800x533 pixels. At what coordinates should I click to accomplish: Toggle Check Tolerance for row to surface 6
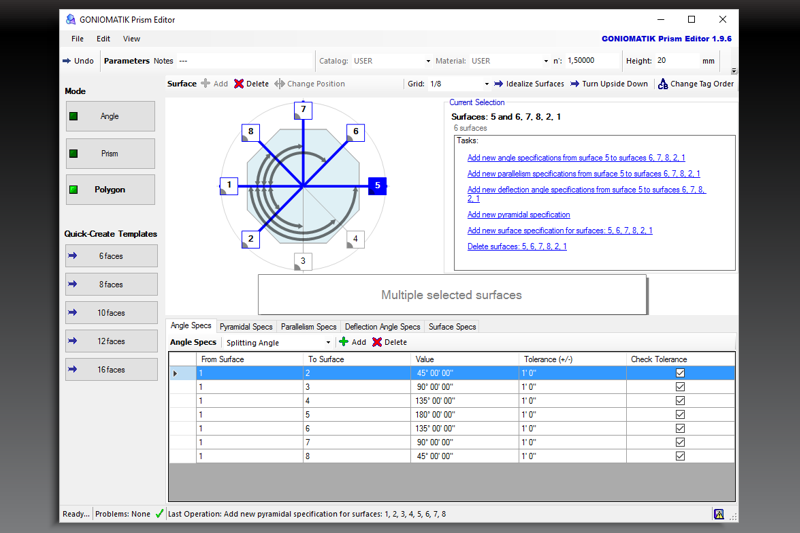click(x=680, y=428)
